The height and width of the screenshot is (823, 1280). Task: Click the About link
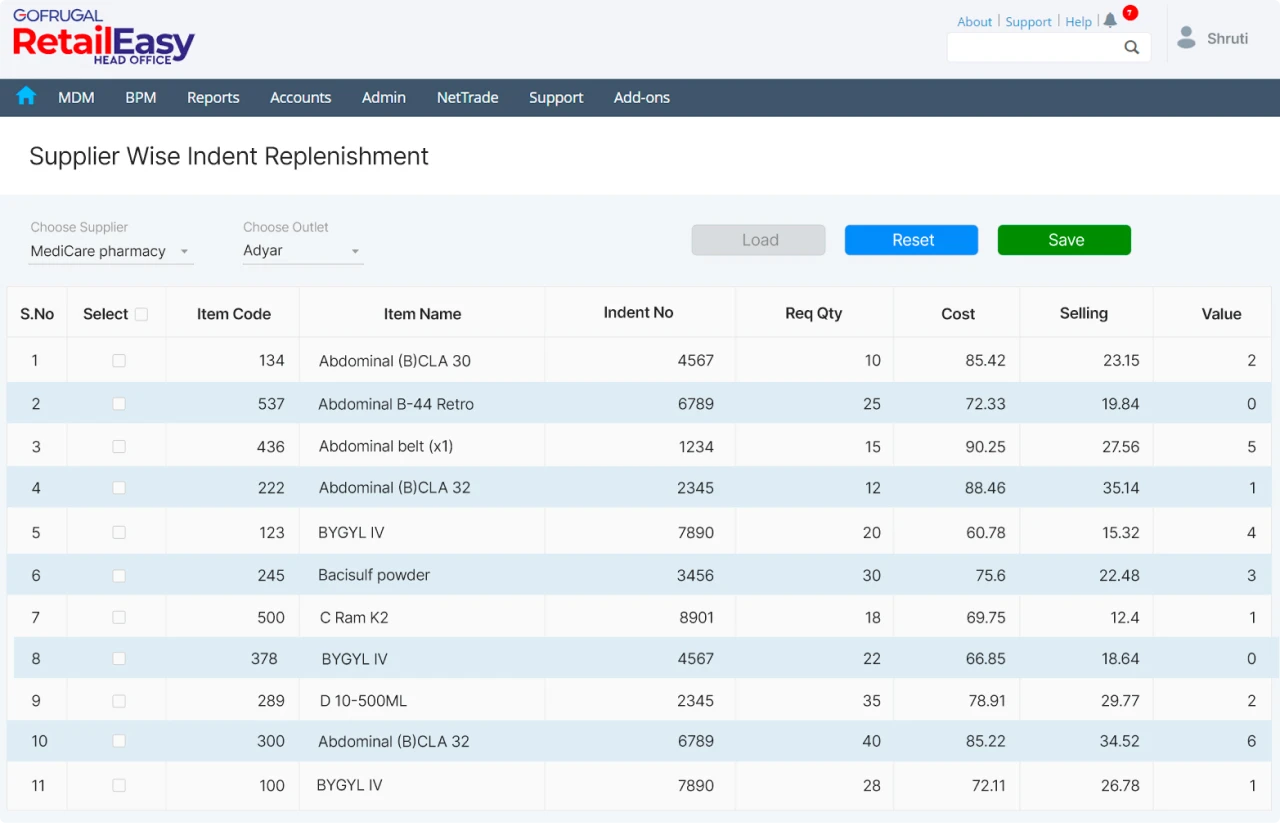974,21
